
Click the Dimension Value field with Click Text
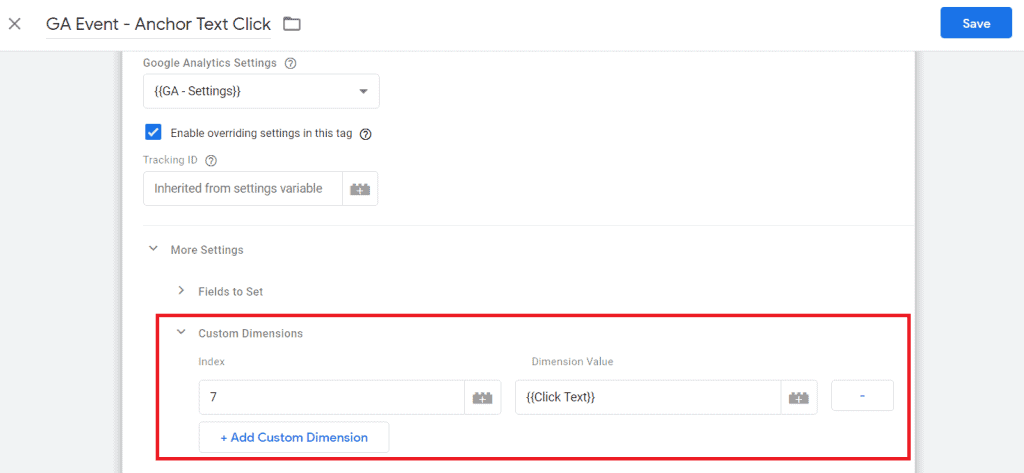point(648,397)
